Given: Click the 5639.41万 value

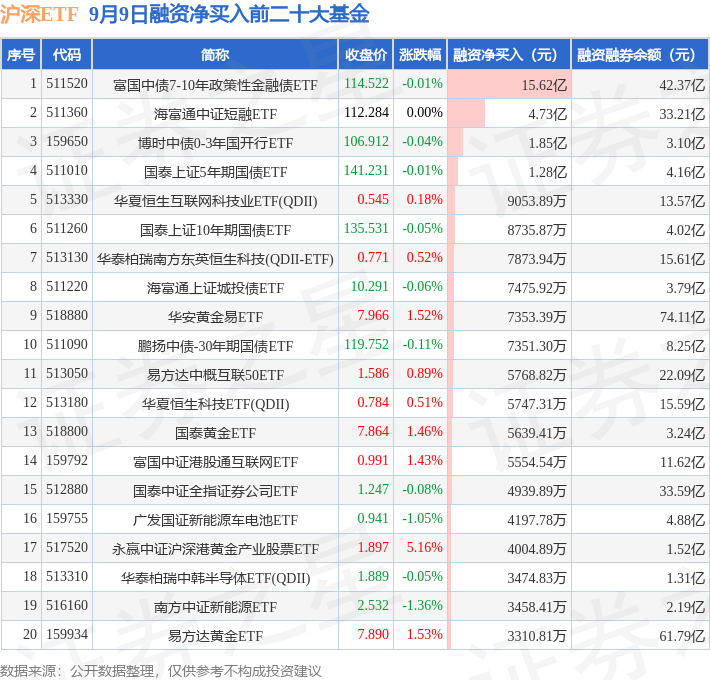Looking at the screenshot, I should point(537,433).
